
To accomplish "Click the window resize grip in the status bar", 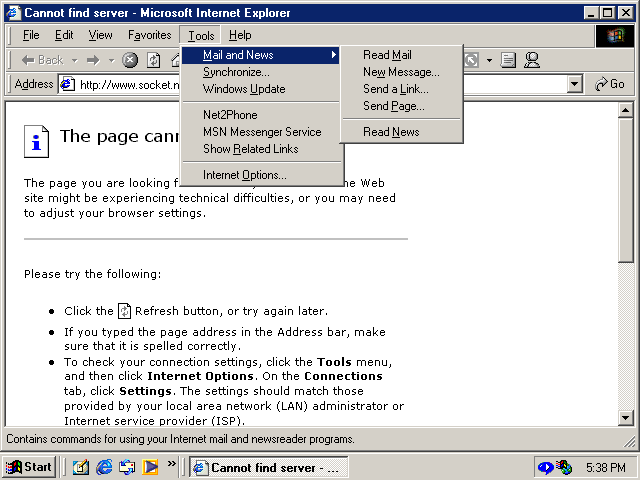I will pos(629,441).
